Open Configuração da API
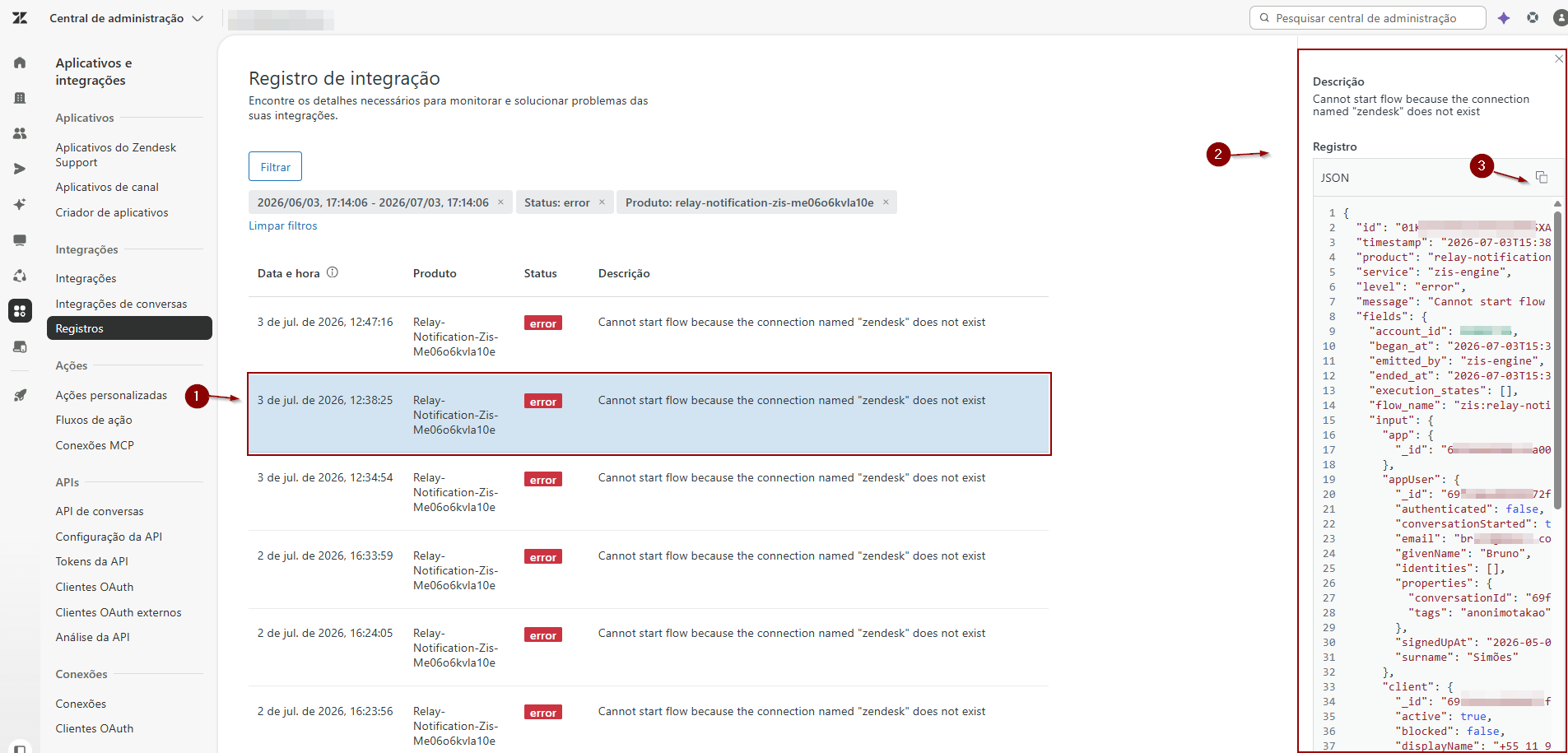Screen dimensions: 1568x753 tap(109, 537)
